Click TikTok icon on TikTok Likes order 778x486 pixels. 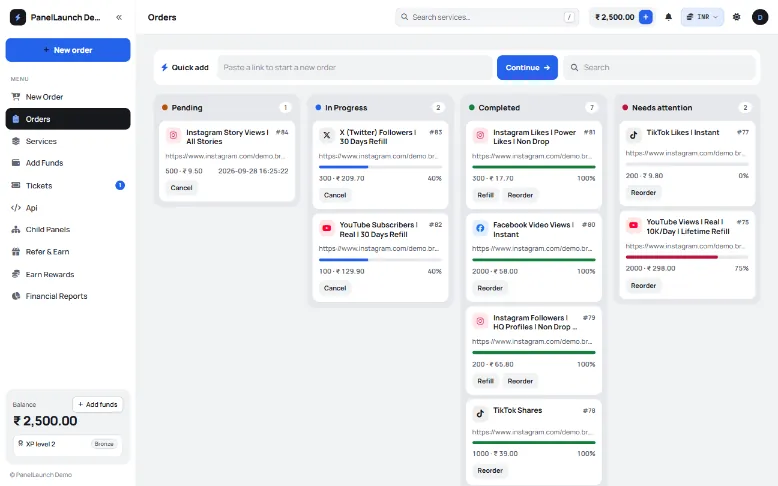point(633,135)
